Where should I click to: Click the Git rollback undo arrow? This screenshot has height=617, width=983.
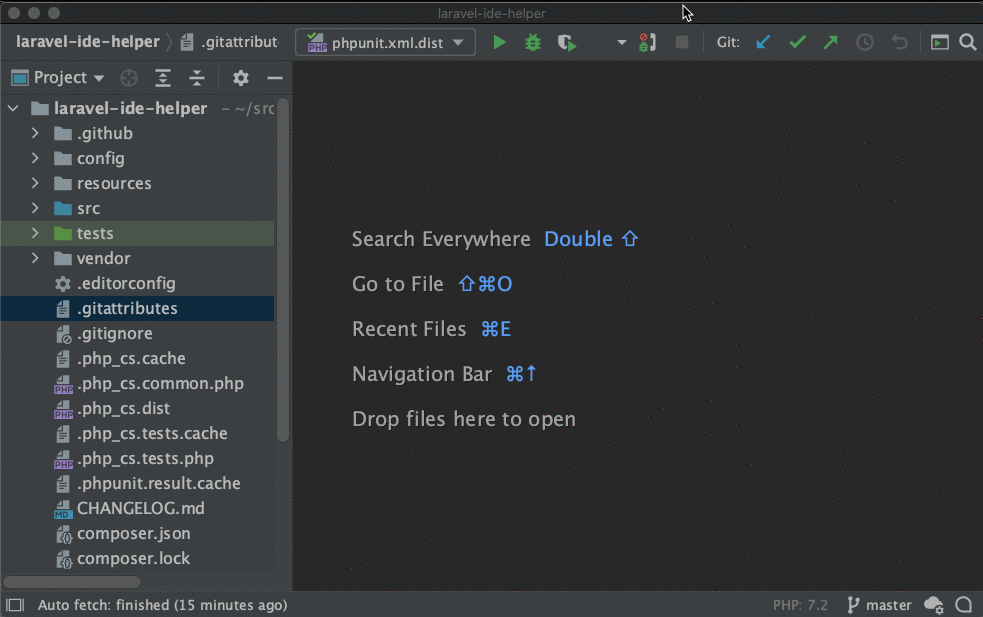(900, 43)
